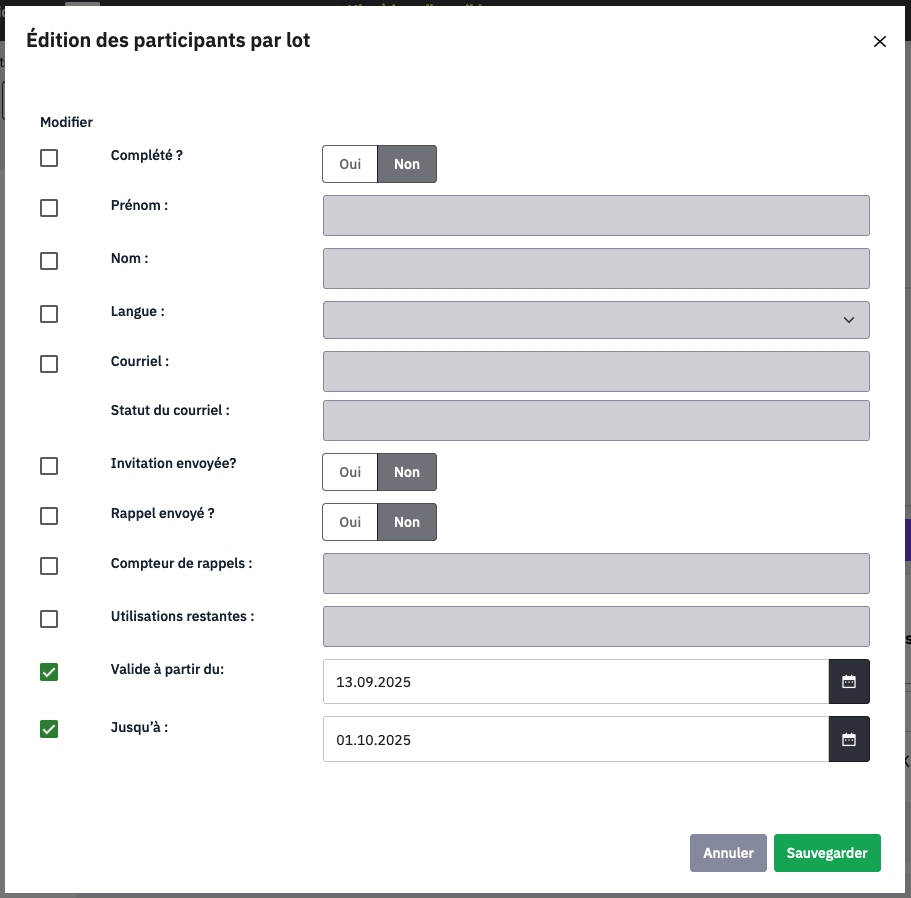
Task: Check the Compteur de rappels checkbox
Action: point(49,566)
